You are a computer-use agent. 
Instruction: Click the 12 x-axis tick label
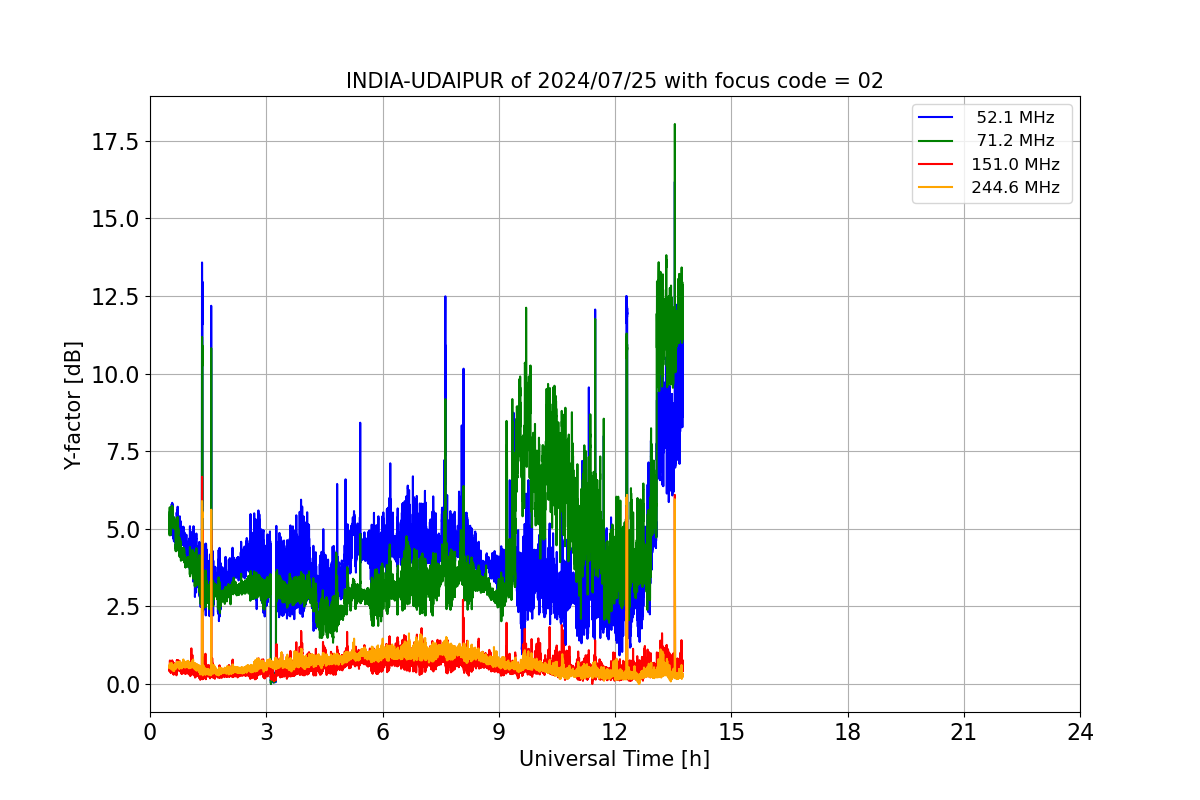615,732
